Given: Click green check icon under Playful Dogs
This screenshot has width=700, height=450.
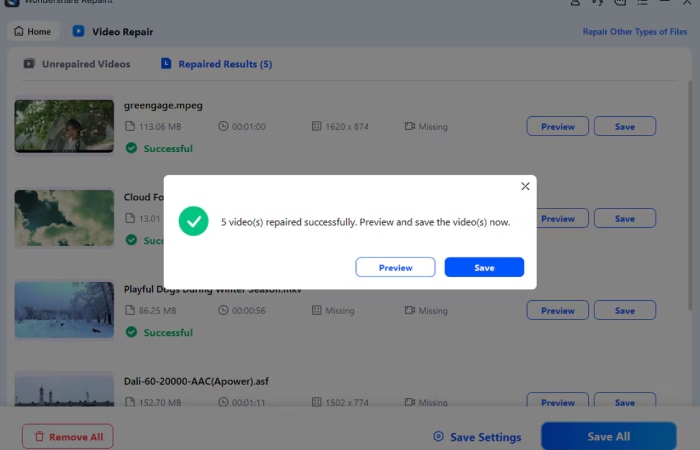Looking at the screenshot, I should click(x=131, y=332).
